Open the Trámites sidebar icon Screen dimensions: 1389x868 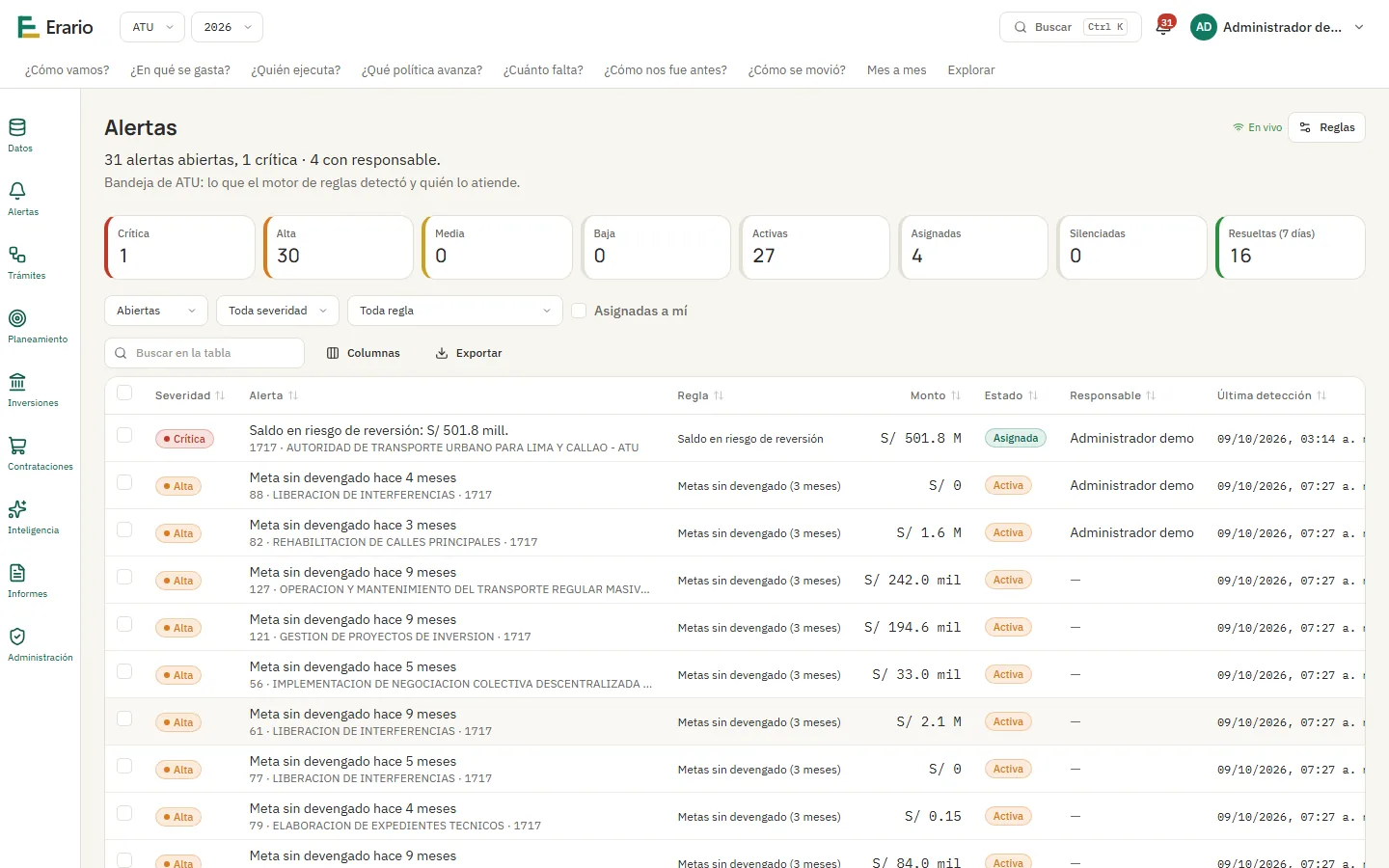[x=26, y=262]
